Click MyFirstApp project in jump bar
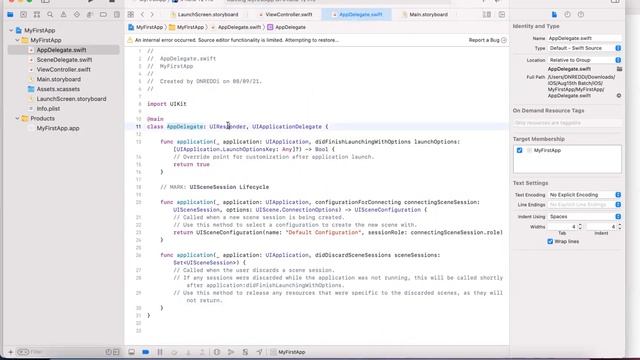The height and width of the screenshot is (360, 640). [145, 27]
